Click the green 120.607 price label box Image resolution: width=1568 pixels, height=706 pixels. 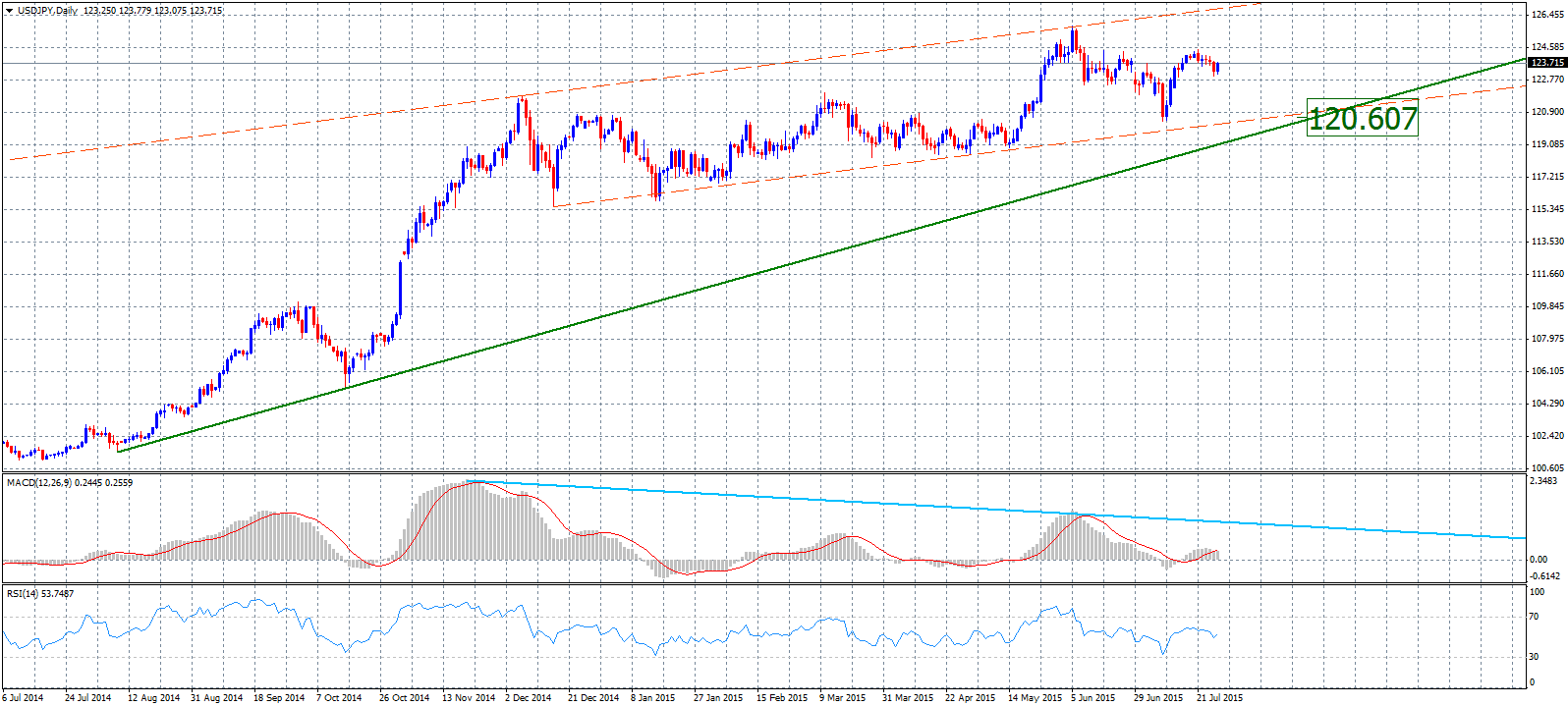(x=1363, y=119)
